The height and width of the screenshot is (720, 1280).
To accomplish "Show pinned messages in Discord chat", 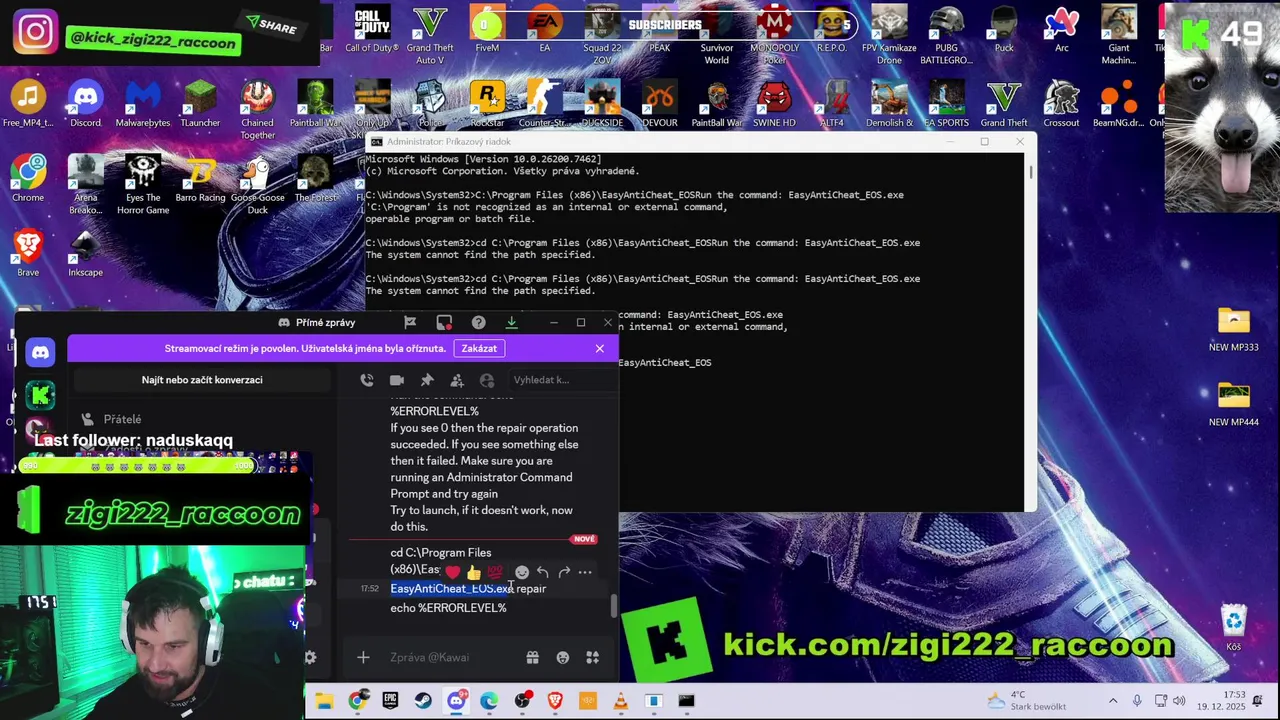I will pyautogui.click(x=427, y=380).
